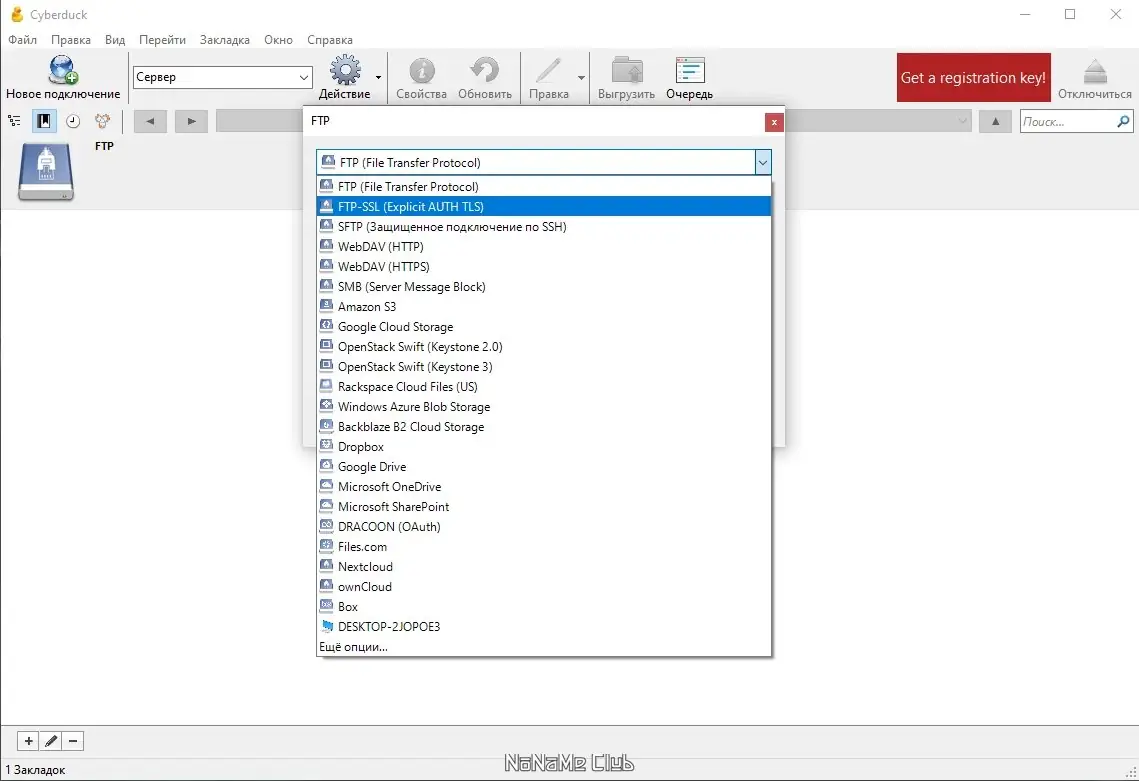
Task: Select DRACOON (OAuth) option
Action: 544,527
